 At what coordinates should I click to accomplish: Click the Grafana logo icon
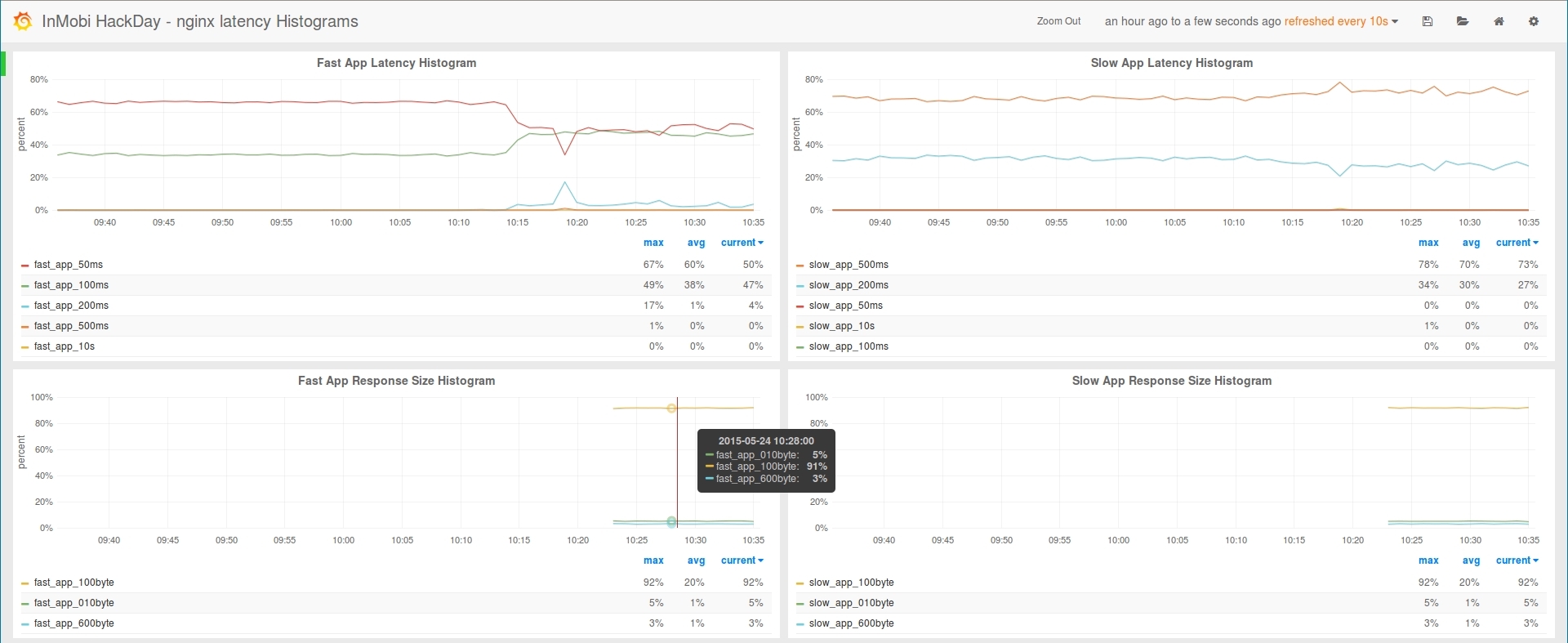click(x=23, y=21)
